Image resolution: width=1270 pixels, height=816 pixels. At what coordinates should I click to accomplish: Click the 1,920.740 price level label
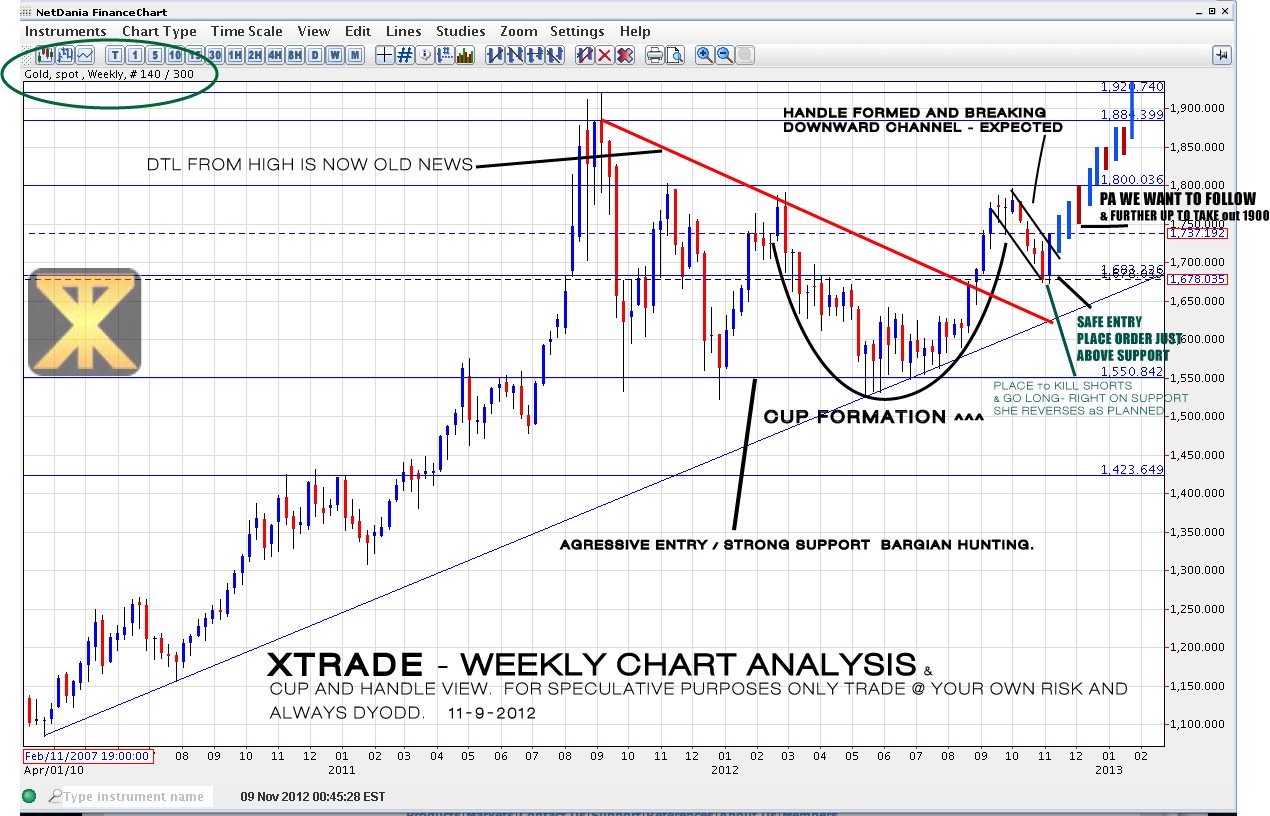(1130, 87)
